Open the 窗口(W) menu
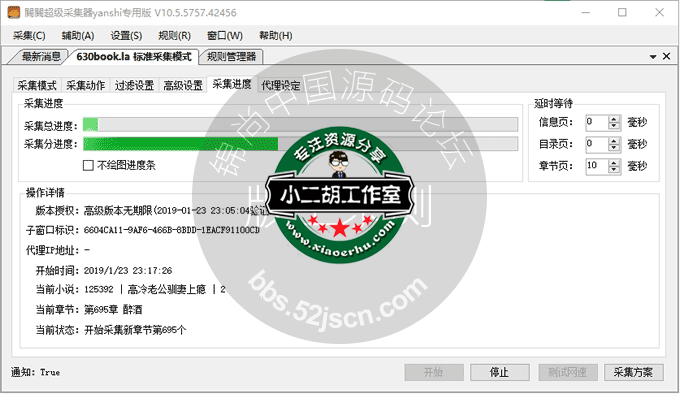This screenshot has height=394, width=680. (225, 36)
